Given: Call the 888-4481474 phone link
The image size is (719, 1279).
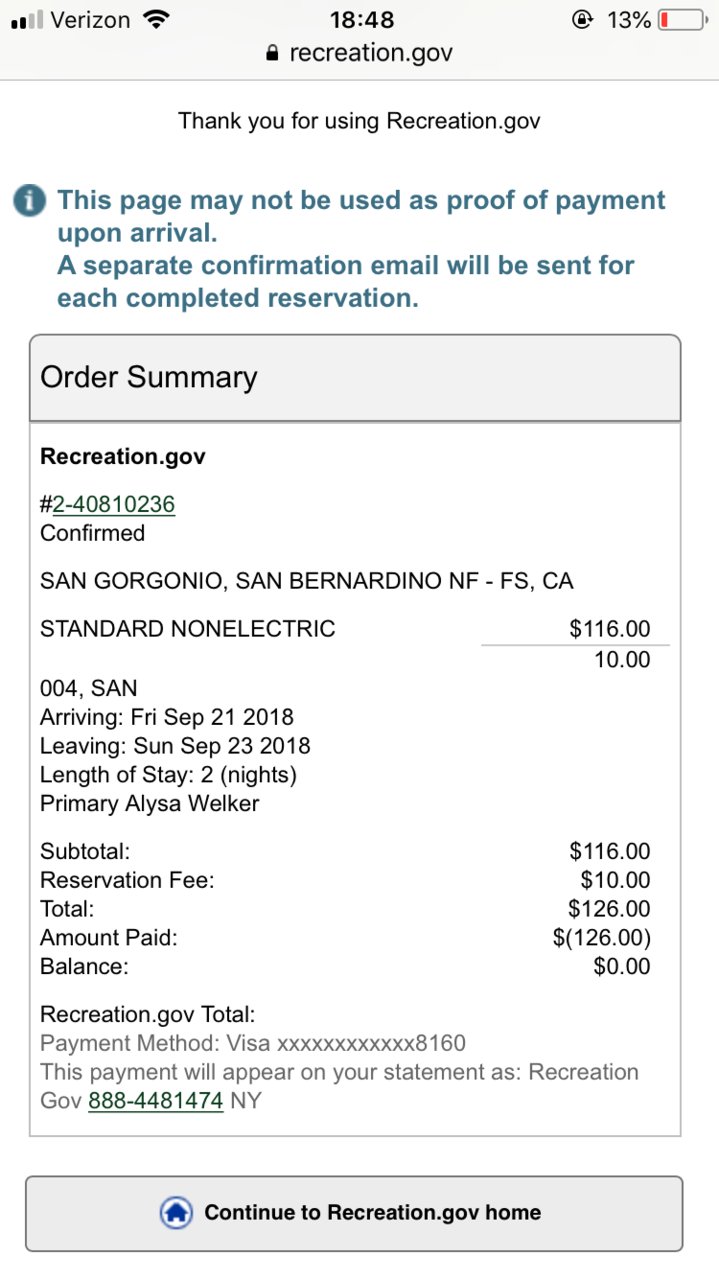Looking at the screenshot, I should click(155, 1101).
